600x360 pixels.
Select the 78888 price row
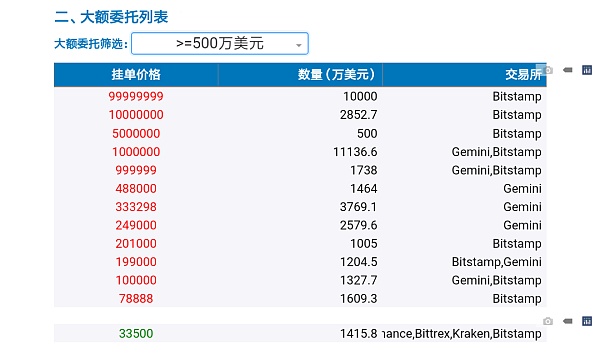pos(300,299)
